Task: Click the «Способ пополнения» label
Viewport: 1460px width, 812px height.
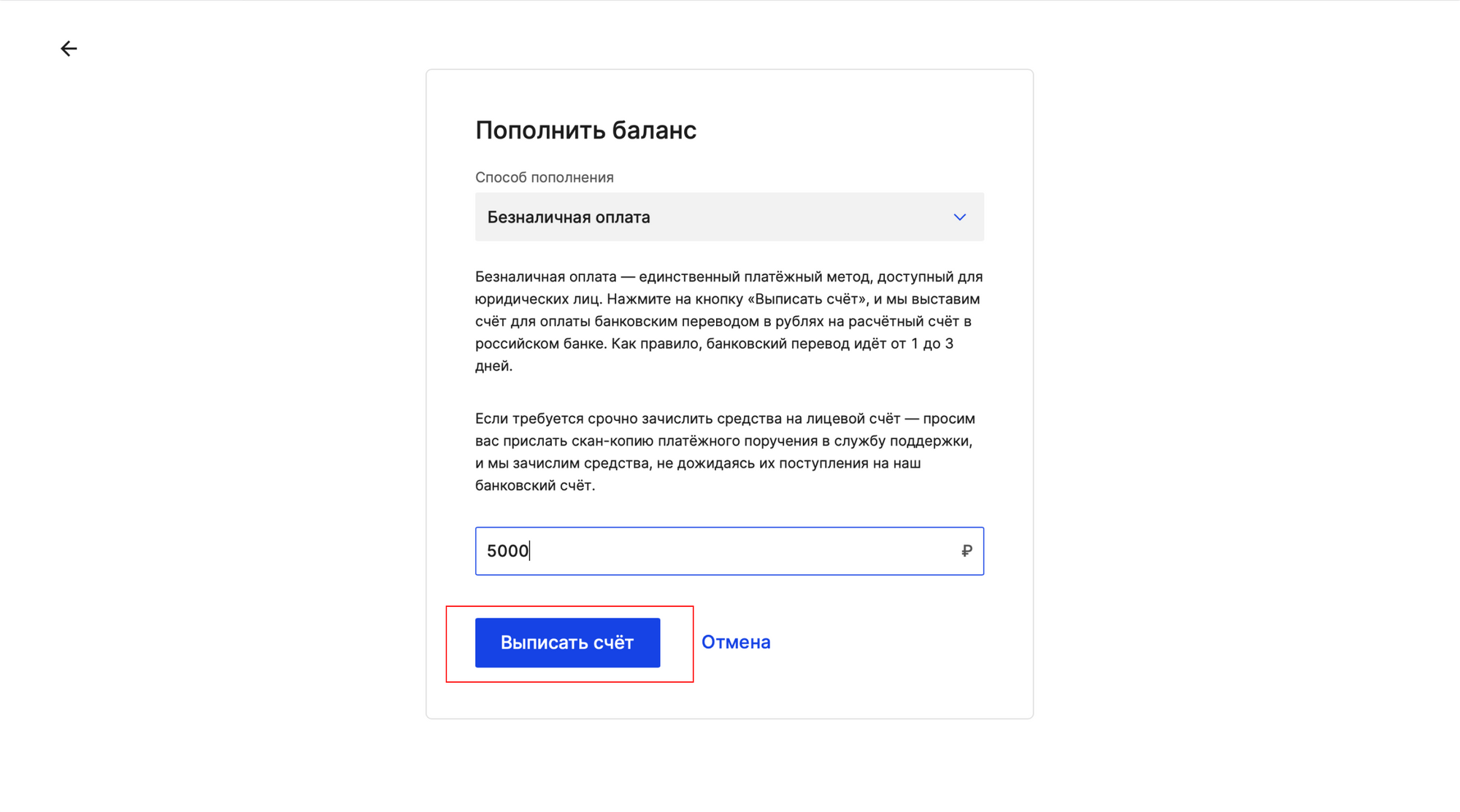Action: click(544, 177)
